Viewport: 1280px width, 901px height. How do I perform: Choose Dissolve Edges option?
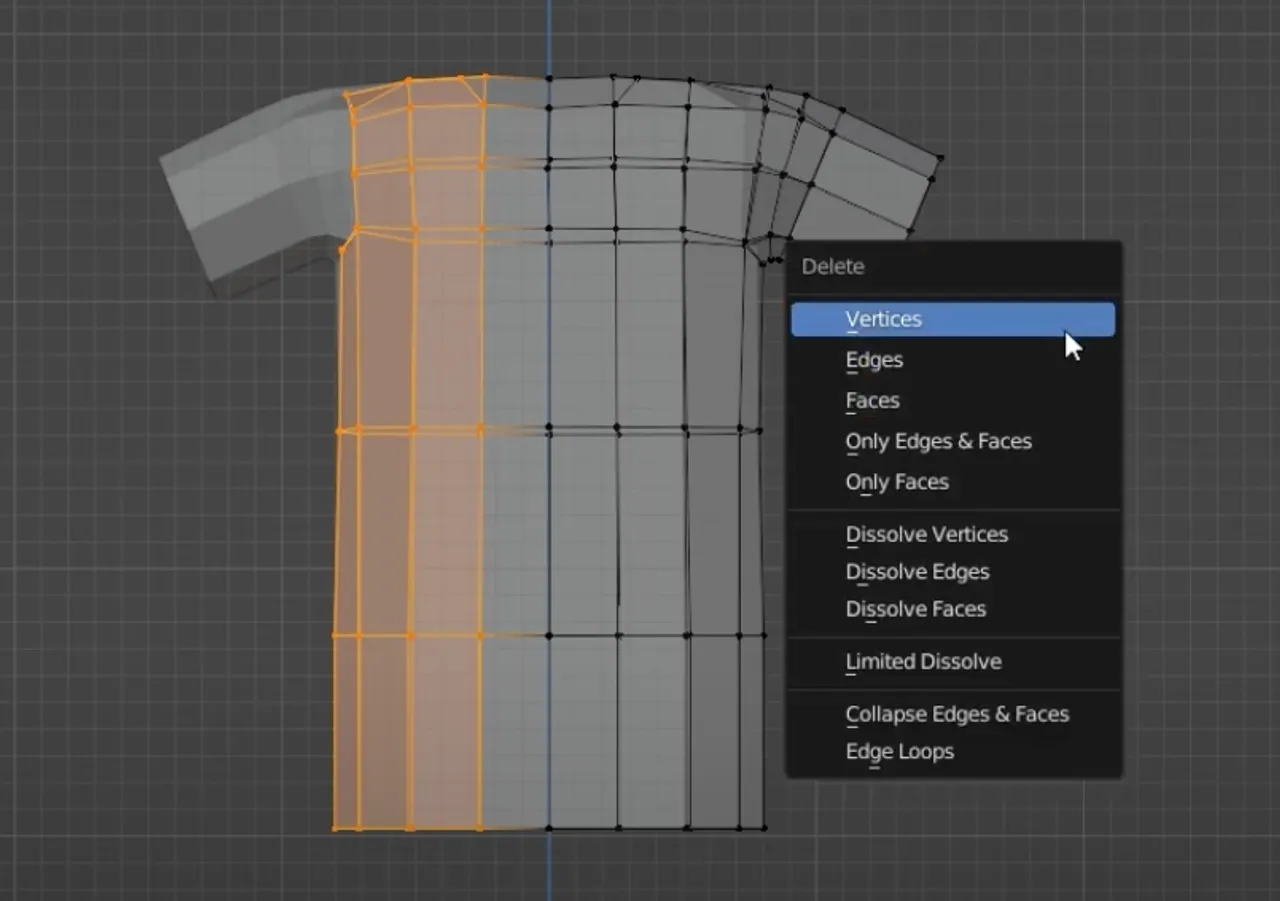pyautogui.click(x=917, y=571)
